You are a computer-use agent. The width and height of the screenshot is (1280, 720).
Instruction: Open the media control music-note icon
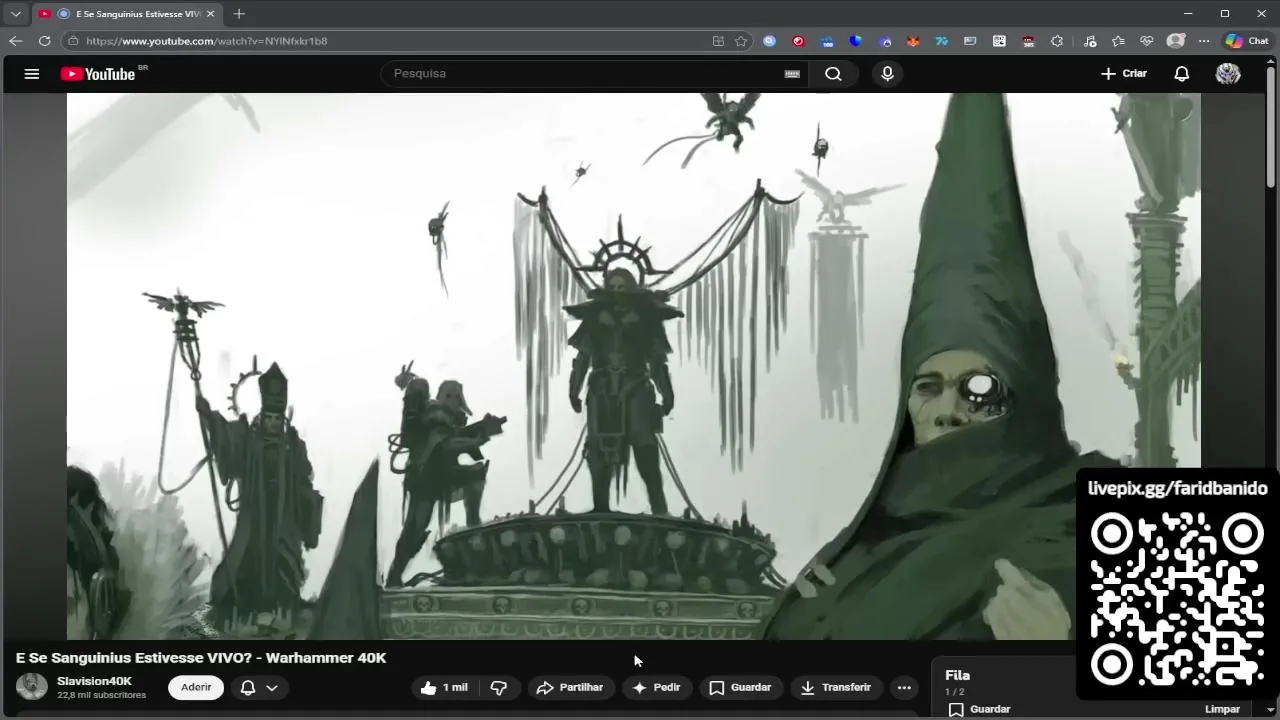point(1090,41)
